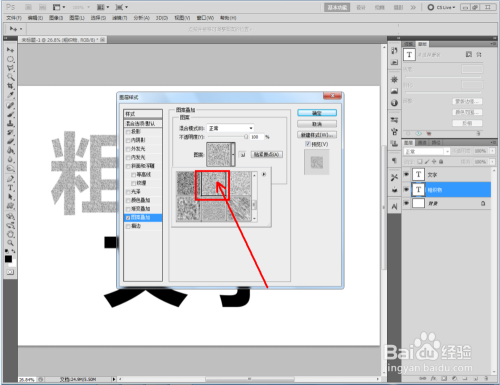Launch Bridge from the application bar
The height and width of the screenshot is (385, 500).
[28, 7]
